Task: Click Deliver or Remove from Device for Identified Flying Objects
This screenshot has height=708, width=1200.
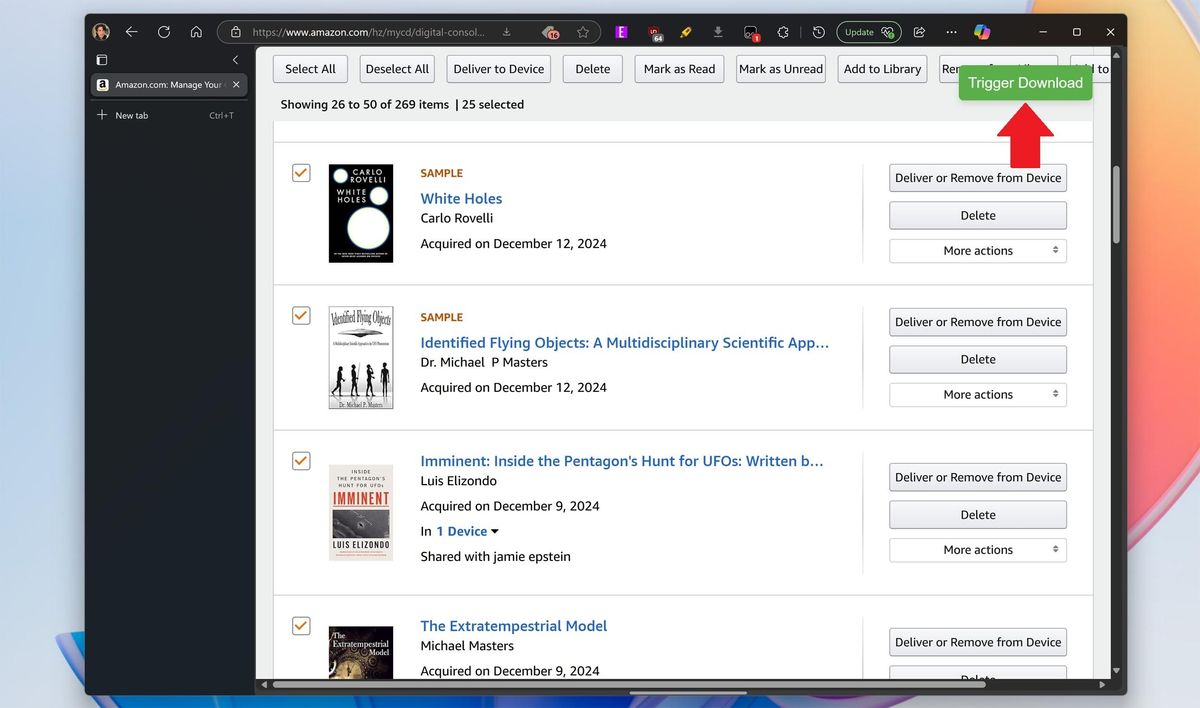Action: point(978,322)
